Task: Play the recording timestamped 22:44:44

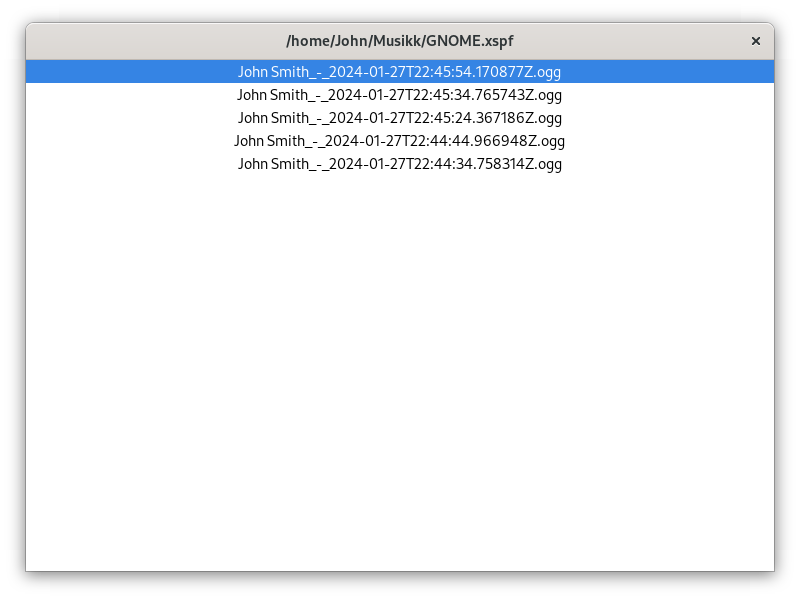Action: pyautogui.click(x=400, y=141)
